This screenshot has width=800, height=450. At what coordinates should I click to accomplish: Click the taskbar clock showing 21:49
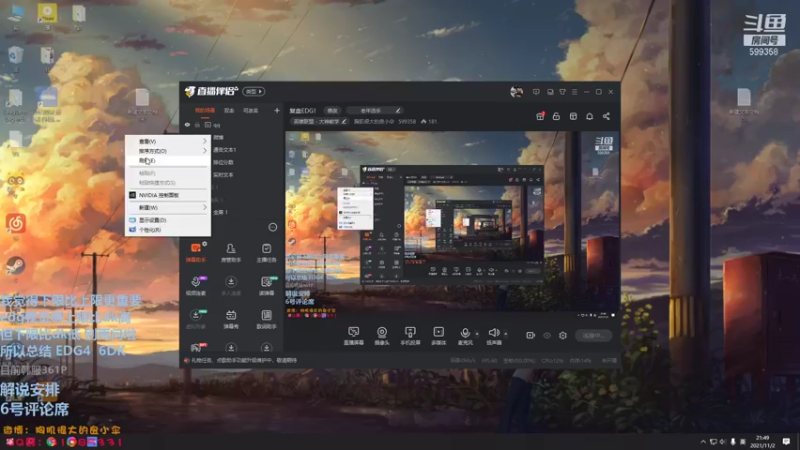pyautogui.click(x=763, y=442)
